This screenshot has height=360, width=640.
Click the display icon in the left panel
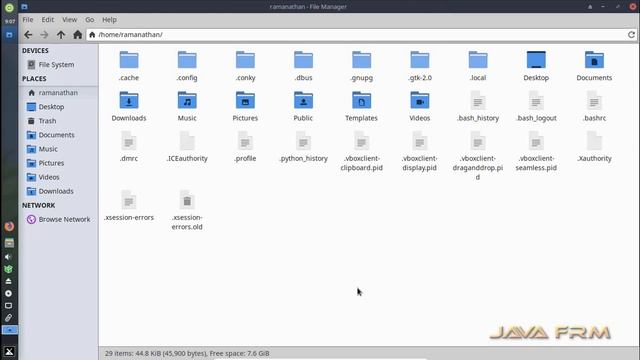point(9,306)
